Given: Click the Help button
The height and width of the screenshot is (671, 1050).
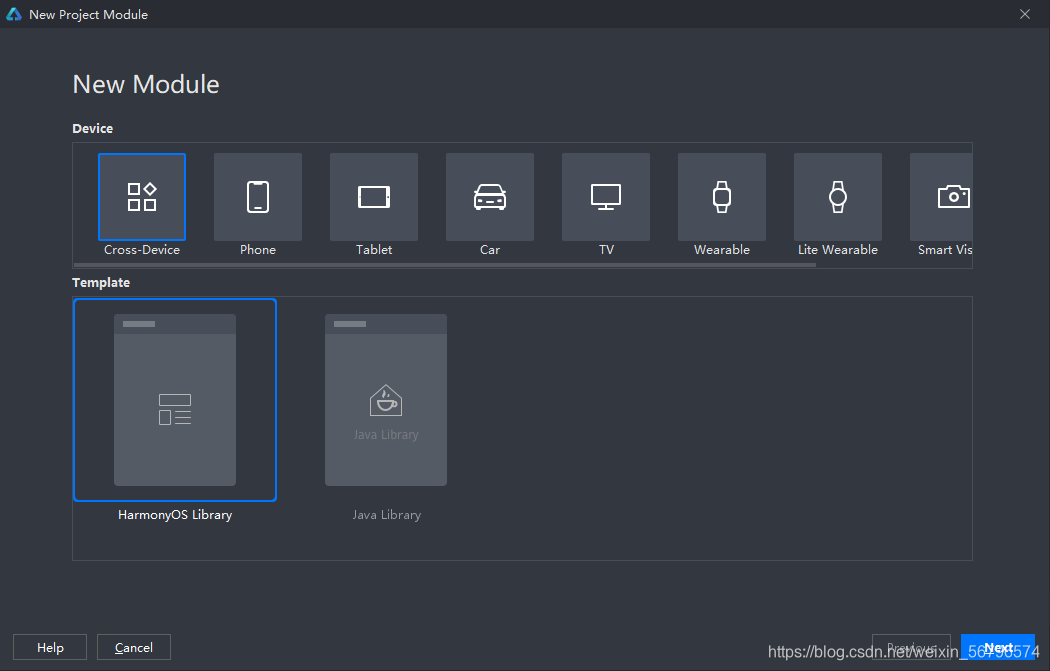Looking at the screenshot, I should [50, 647].
